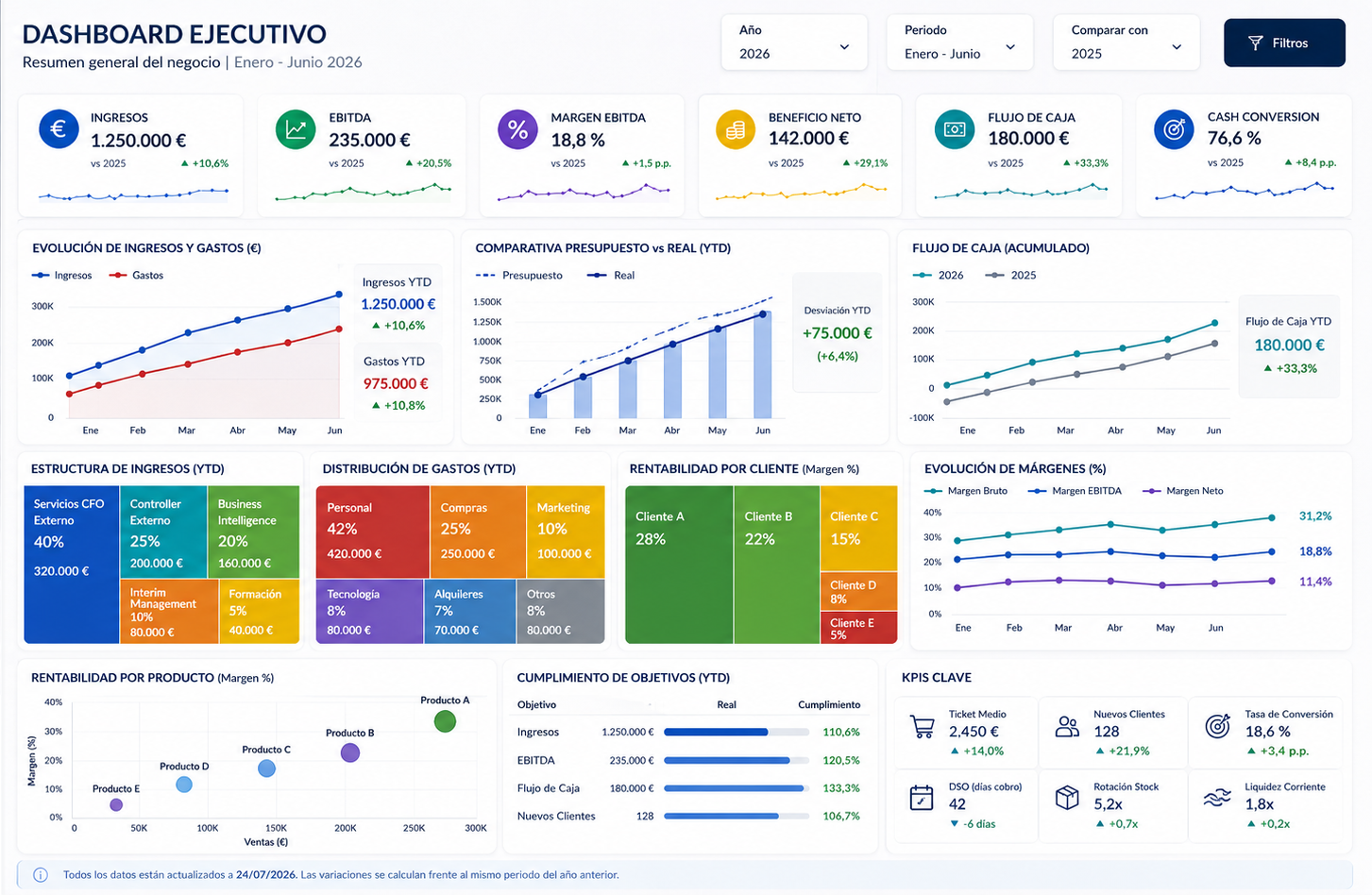Open the Año 2026 dropdown
This screenshot has width=1372, height=895.
[x=794, y=42]
